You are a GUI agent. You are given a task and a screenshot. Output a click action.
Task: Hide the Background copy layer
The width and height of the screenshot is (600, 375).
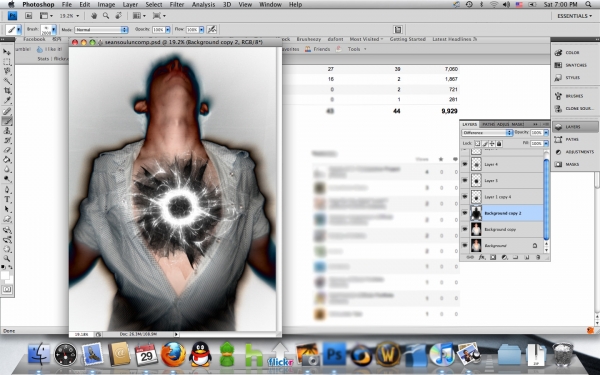(465, 229)
